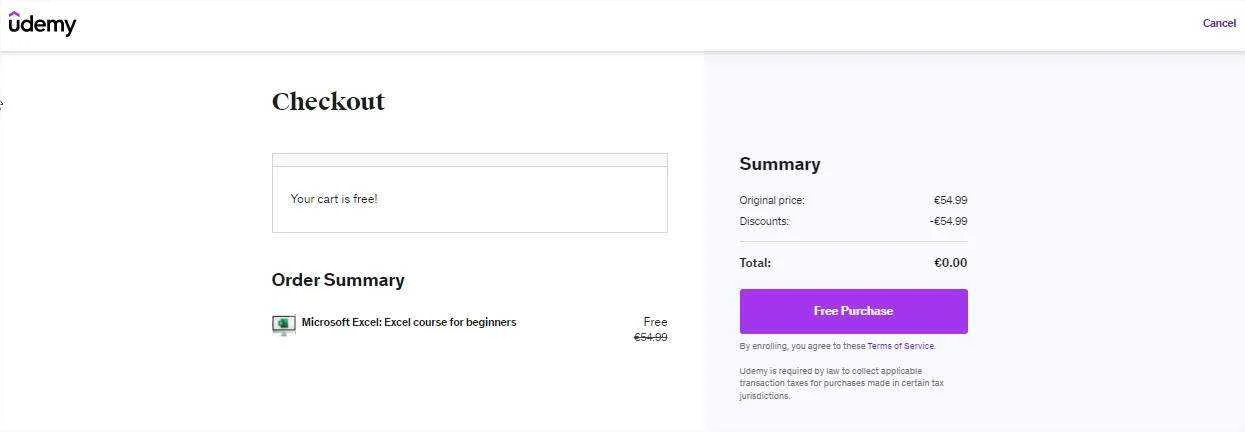Viewport: 1245px width, 432px height.
Task: Click the struck-through €54.99 course price
Action: tap(650, 338)
